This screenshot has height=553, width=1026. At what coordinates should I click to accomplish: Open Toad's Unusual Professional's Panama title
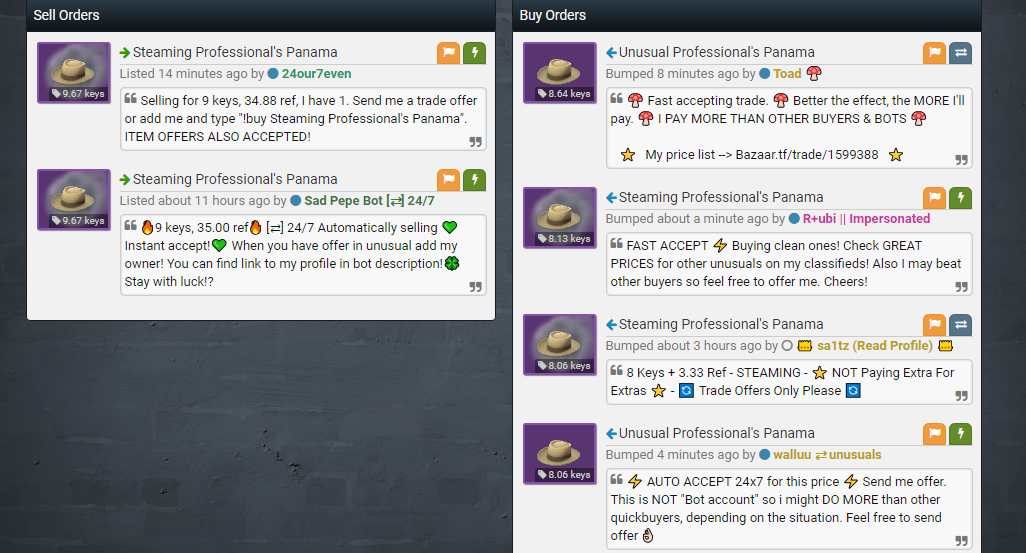click(x=716, y=52)
